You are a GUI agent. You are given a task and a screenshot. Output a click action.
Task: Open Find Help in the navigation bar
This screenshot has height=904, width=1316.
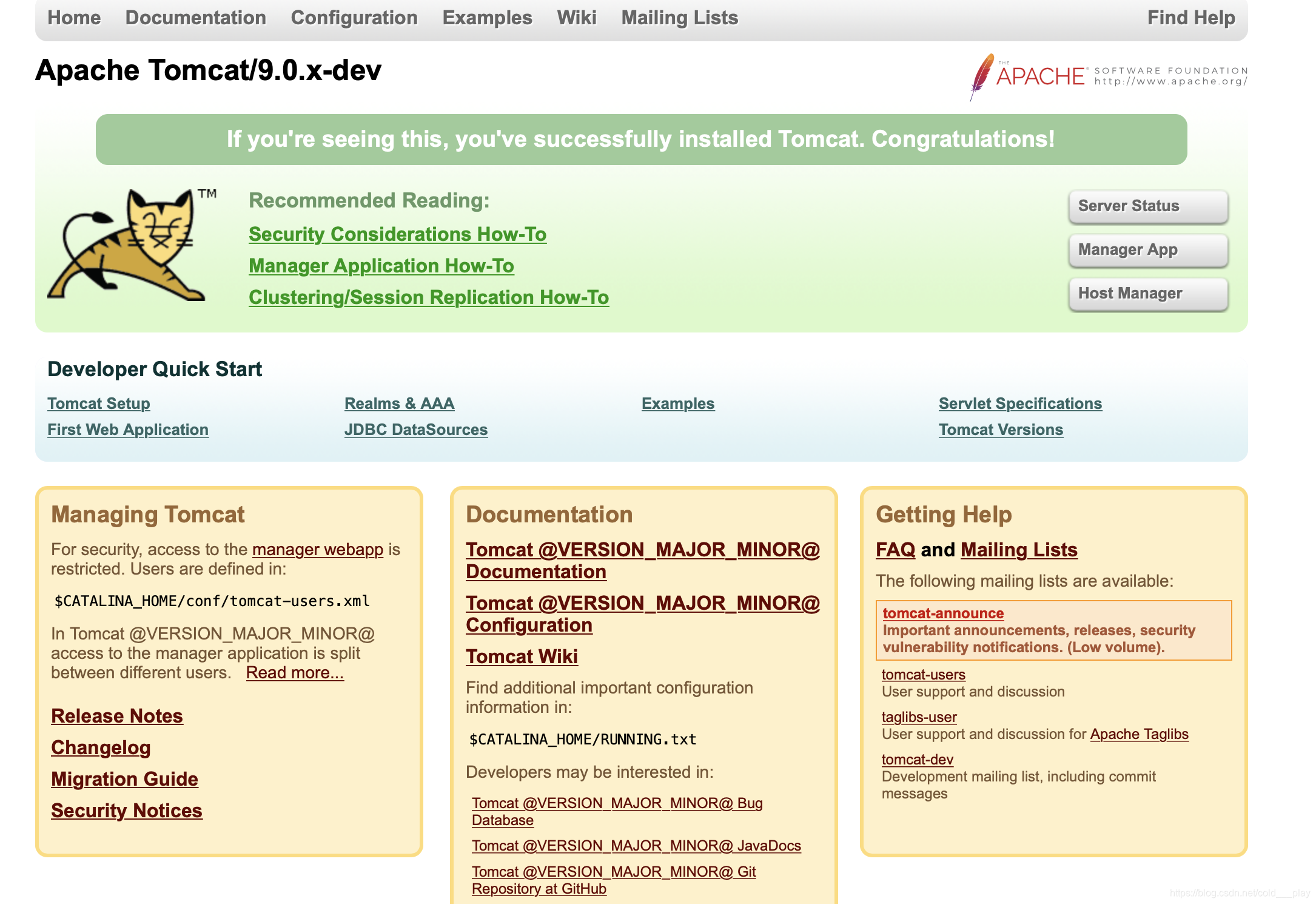click(x=1191, y=18)
